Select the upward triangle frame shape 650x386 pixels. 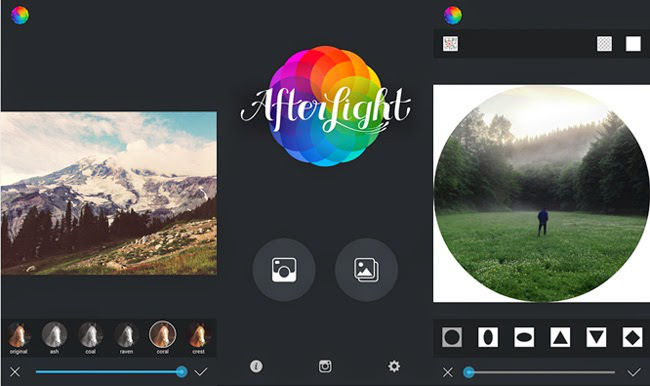point(560,337)
